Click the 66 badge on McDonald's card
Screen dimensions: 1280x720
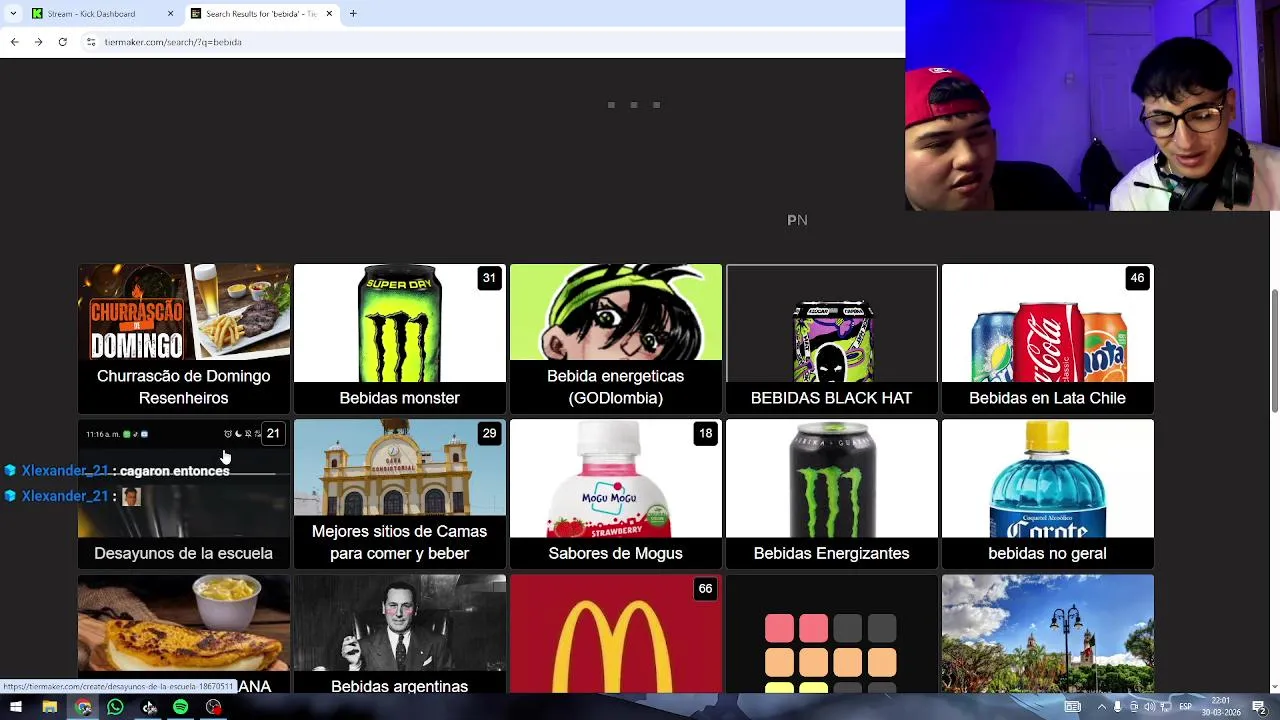click(x=705, y=589)
